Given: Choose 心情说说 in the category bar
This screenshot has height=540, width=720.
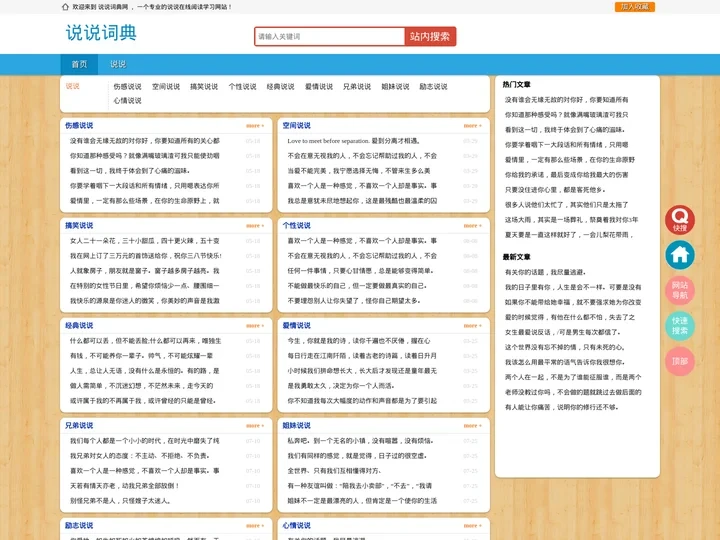Looking at the screenshot, I should [127, 101].
